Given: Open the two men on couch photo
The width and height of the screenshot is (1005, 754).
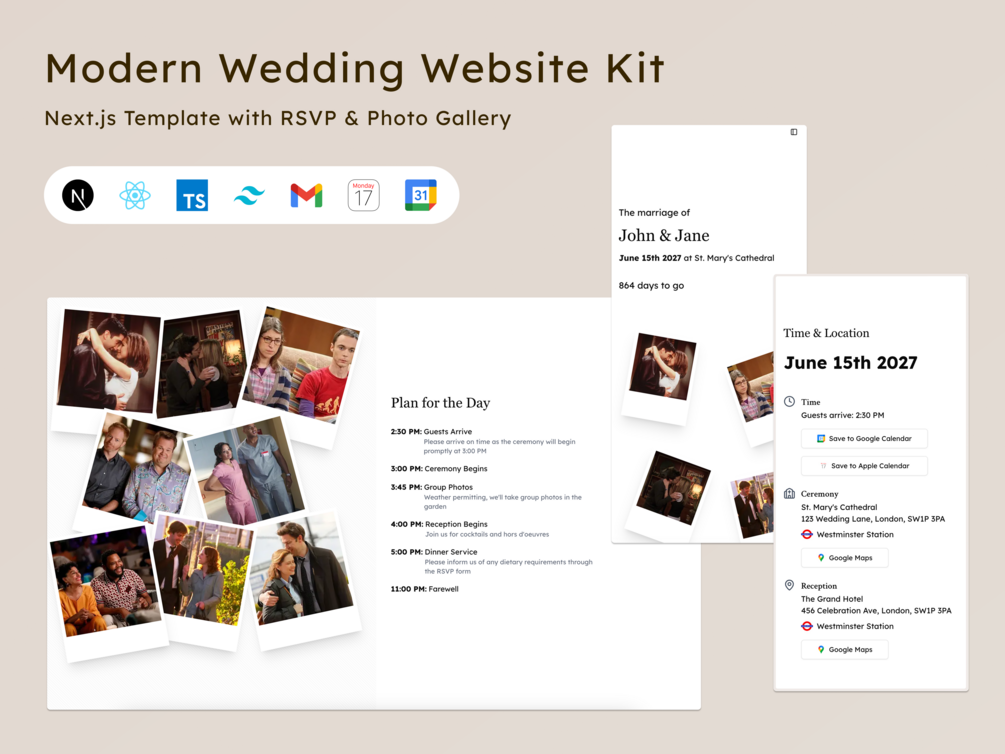Looking at the screenshot, I should [x=137, y=468].
